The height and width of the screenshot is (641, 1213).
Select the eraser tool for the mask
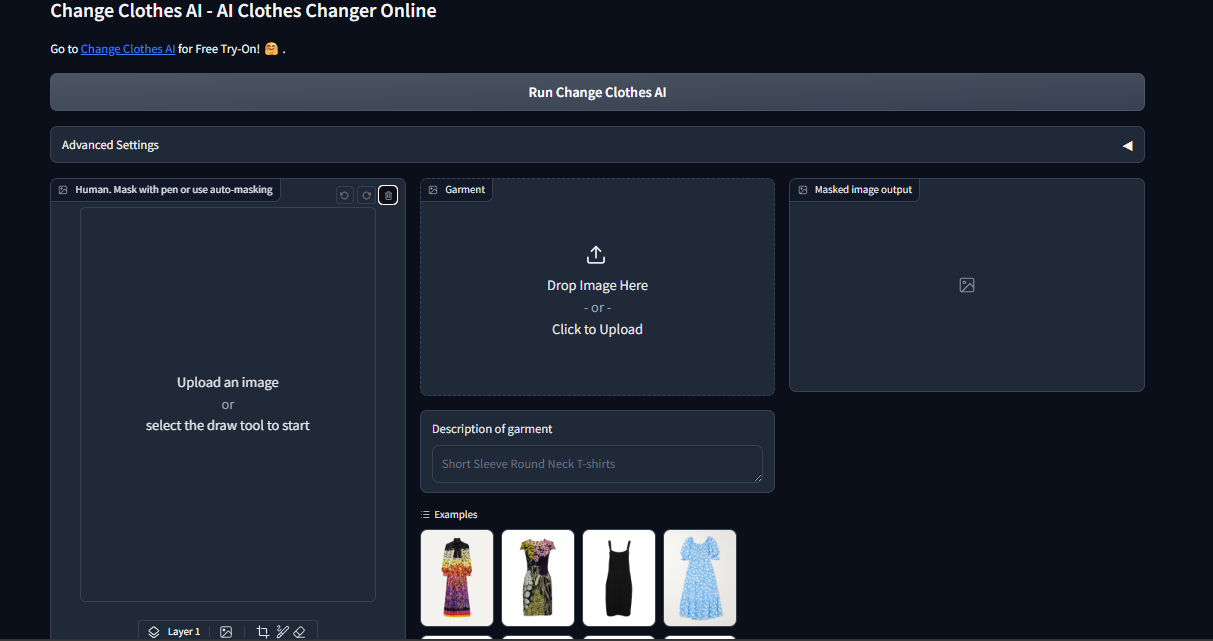[299, 631]
